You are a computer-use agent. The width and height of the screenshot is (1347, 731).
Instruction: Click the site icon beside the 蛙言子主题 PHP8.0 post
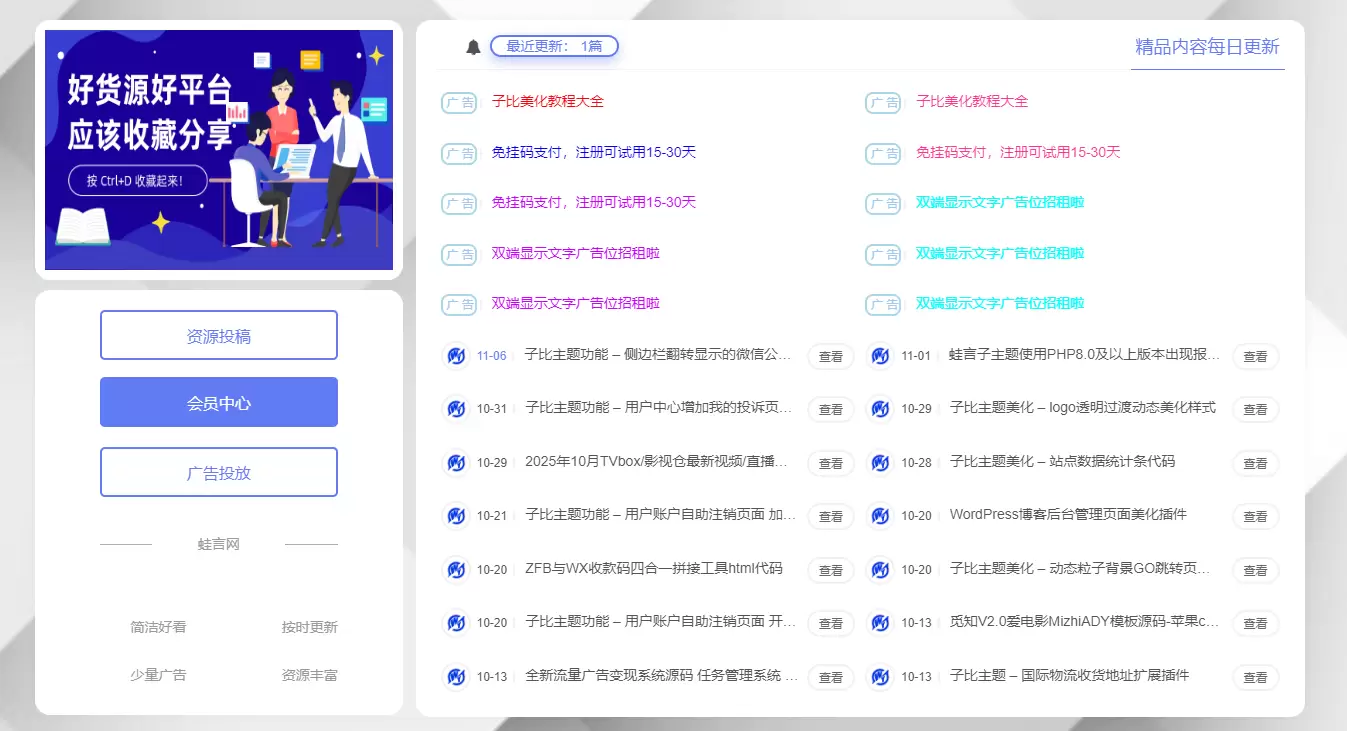[x=879, y=356]
